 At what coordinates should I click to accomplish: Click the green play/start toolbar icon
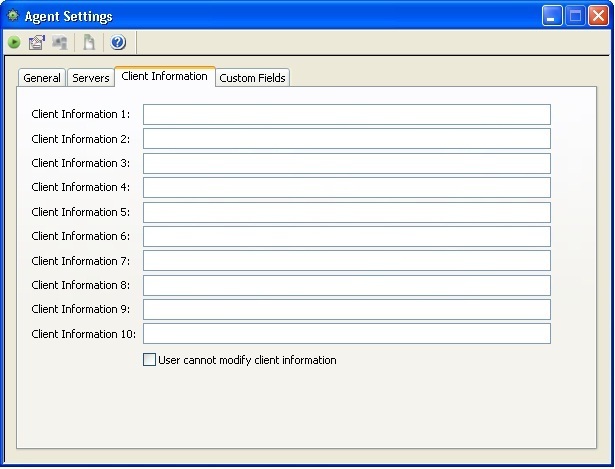coord(15,42)
